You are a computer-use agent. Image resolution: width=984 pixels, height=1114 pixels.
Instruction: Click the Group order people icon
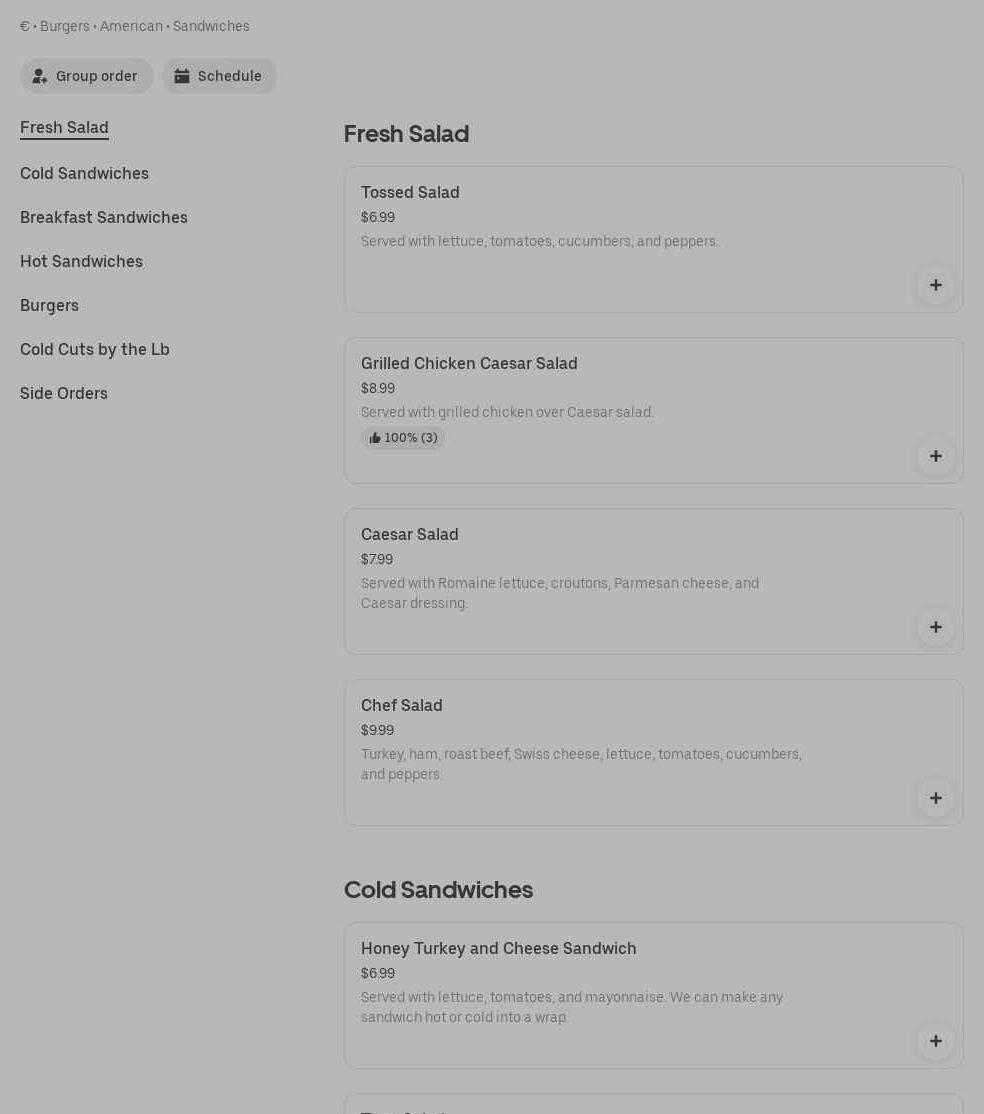coord(40,76)
